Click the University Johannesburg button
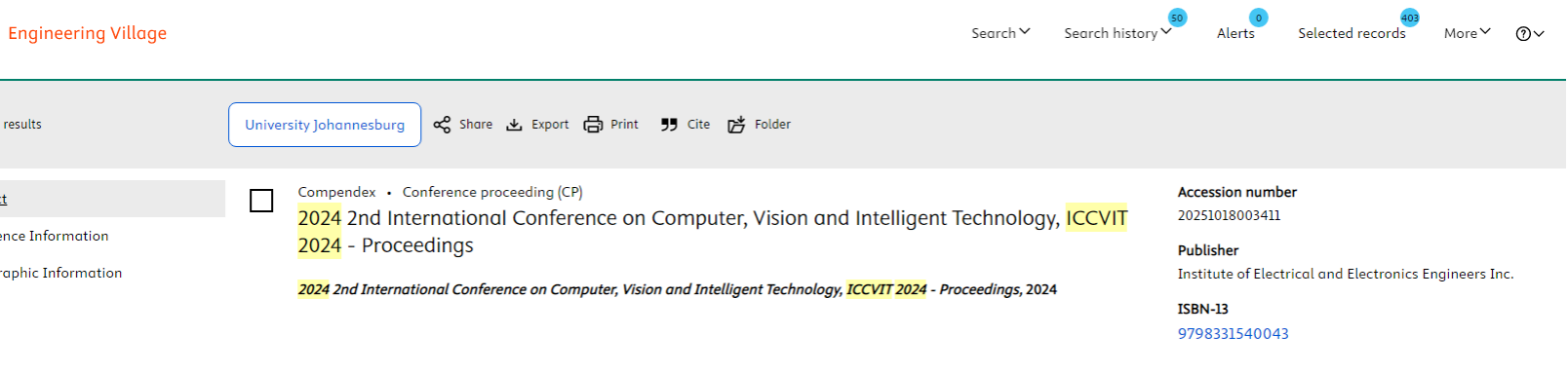Viewport: 1568px width, 373px height. (x=325, y=125)
